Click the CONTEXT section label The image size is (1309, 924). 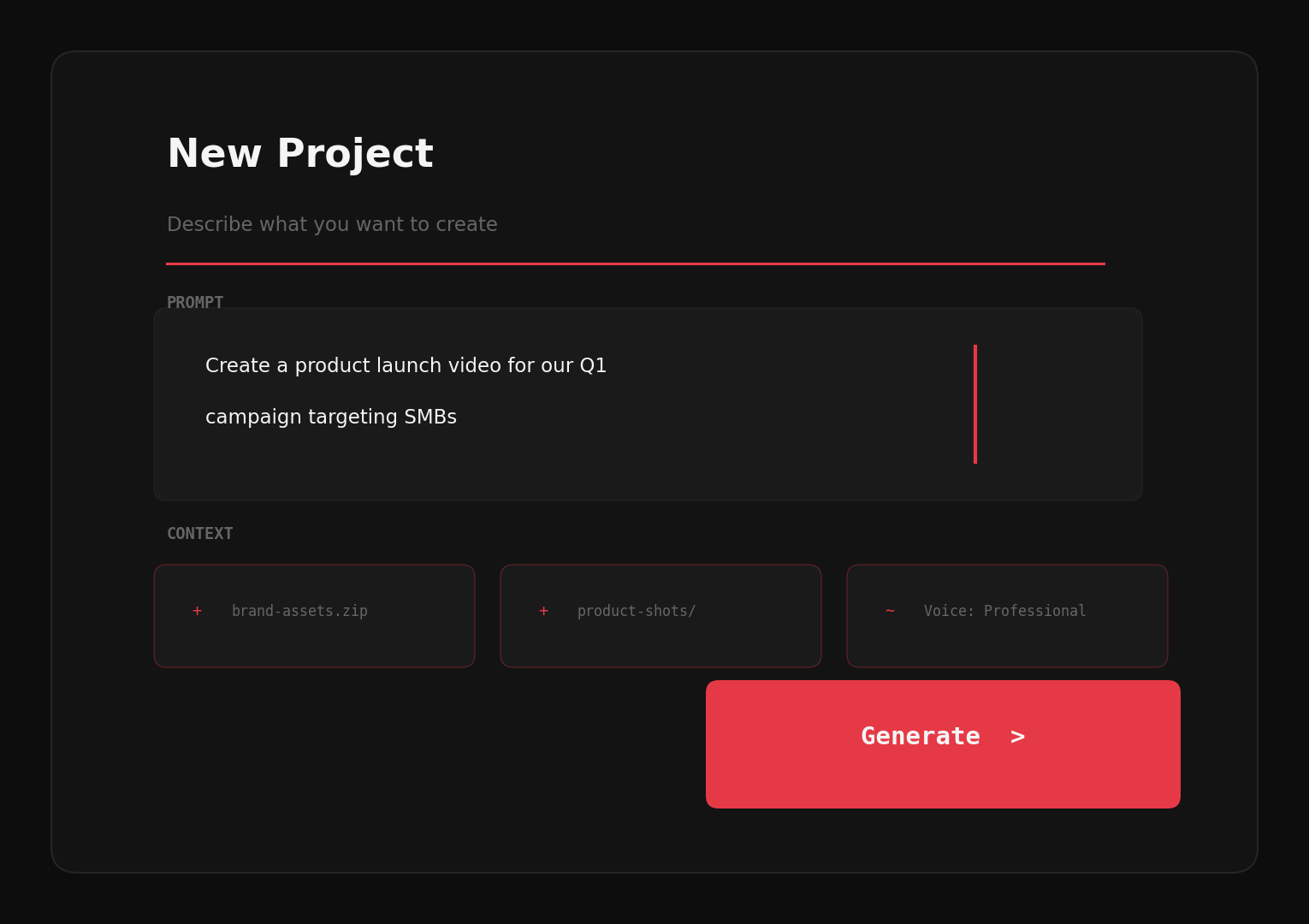coord(199,534)
